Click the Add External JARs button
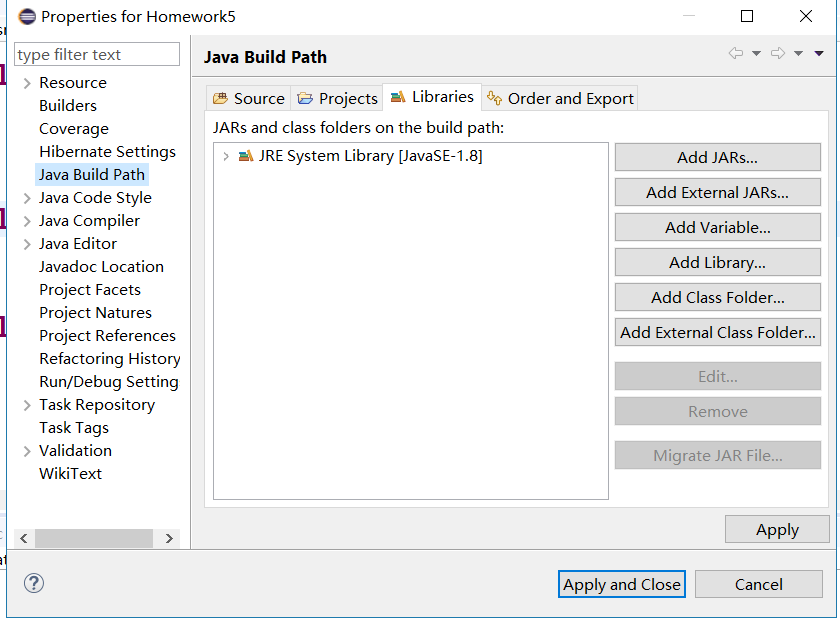 (x=717, y=192)
